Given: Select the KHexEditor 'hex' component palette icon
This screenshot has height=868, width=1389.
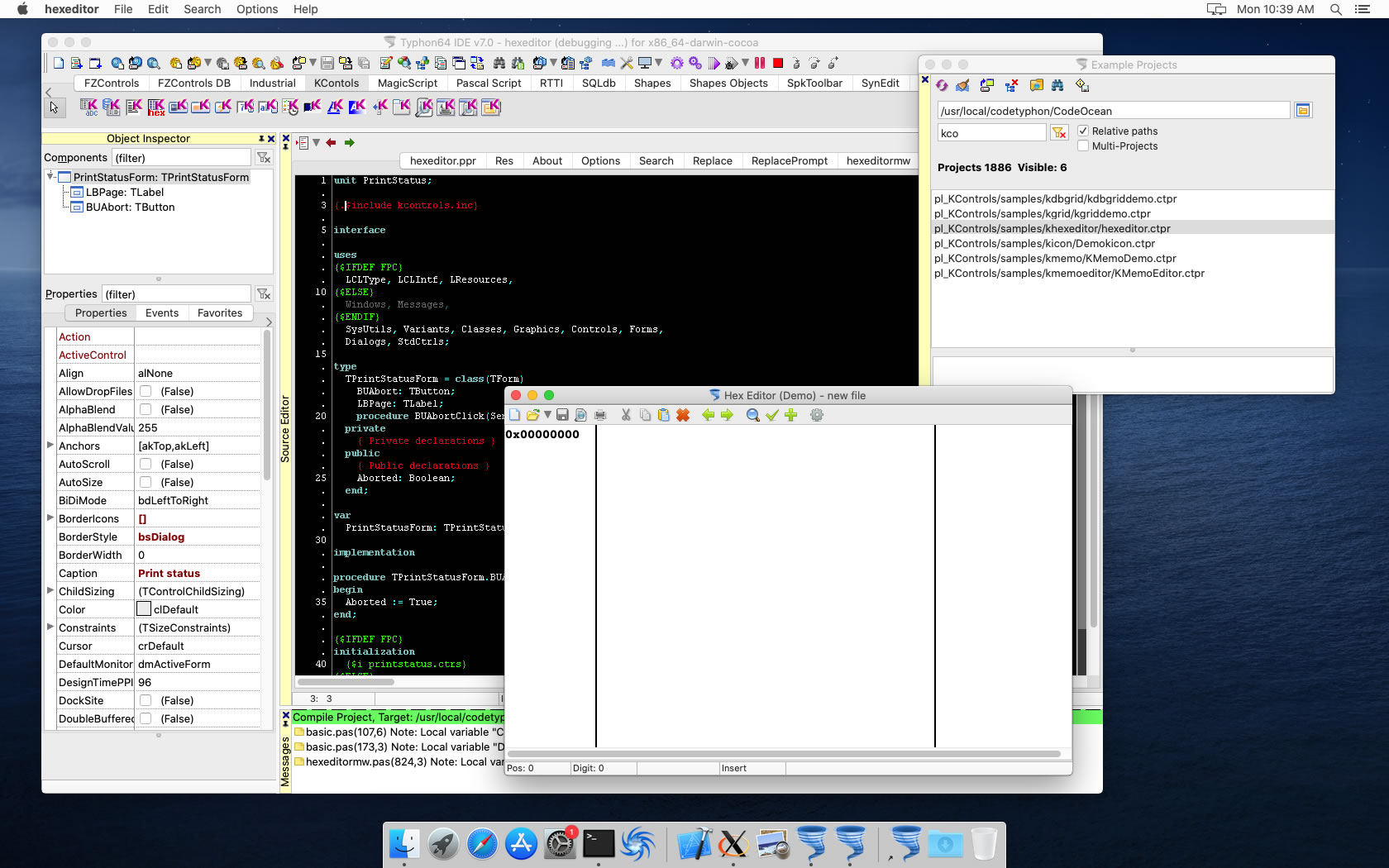Looking at the screenshot, I should [155, 107].
